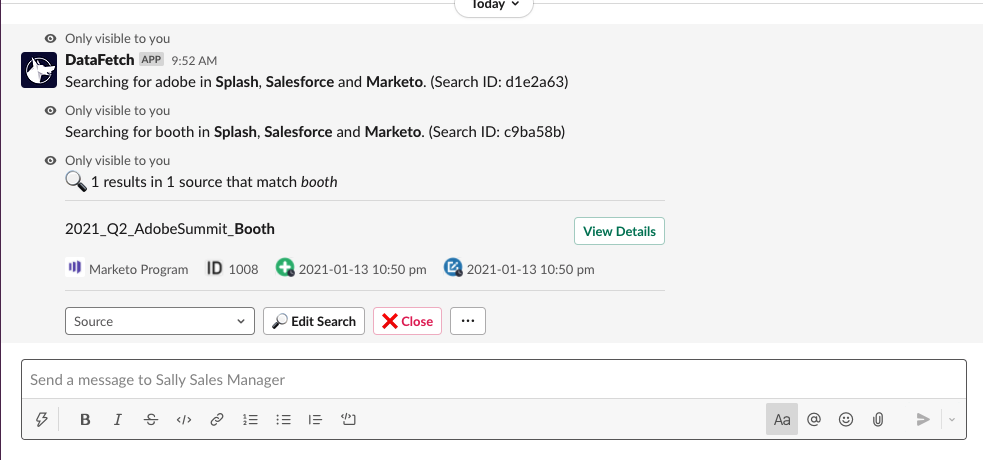The width and height of the screenshot is (983, 460).
Task: Start a bulleted list
Action: coord(283,420)
